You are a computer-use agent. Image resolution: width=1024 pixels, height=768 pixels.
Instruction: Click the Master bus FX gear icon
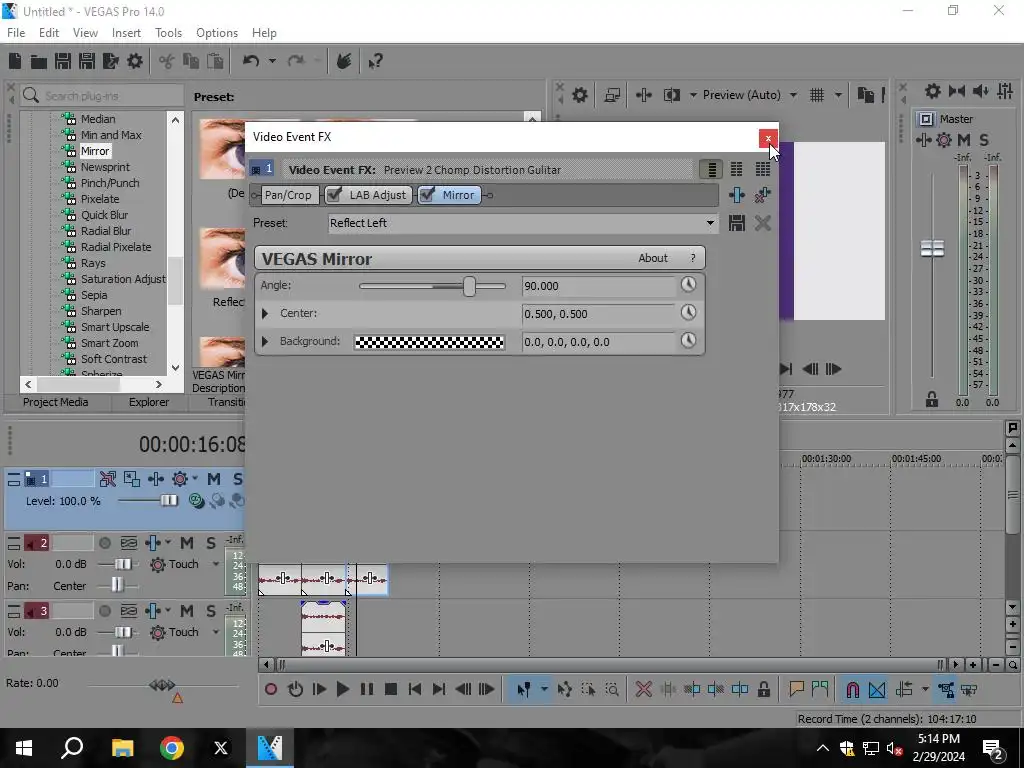pos(944,140)
